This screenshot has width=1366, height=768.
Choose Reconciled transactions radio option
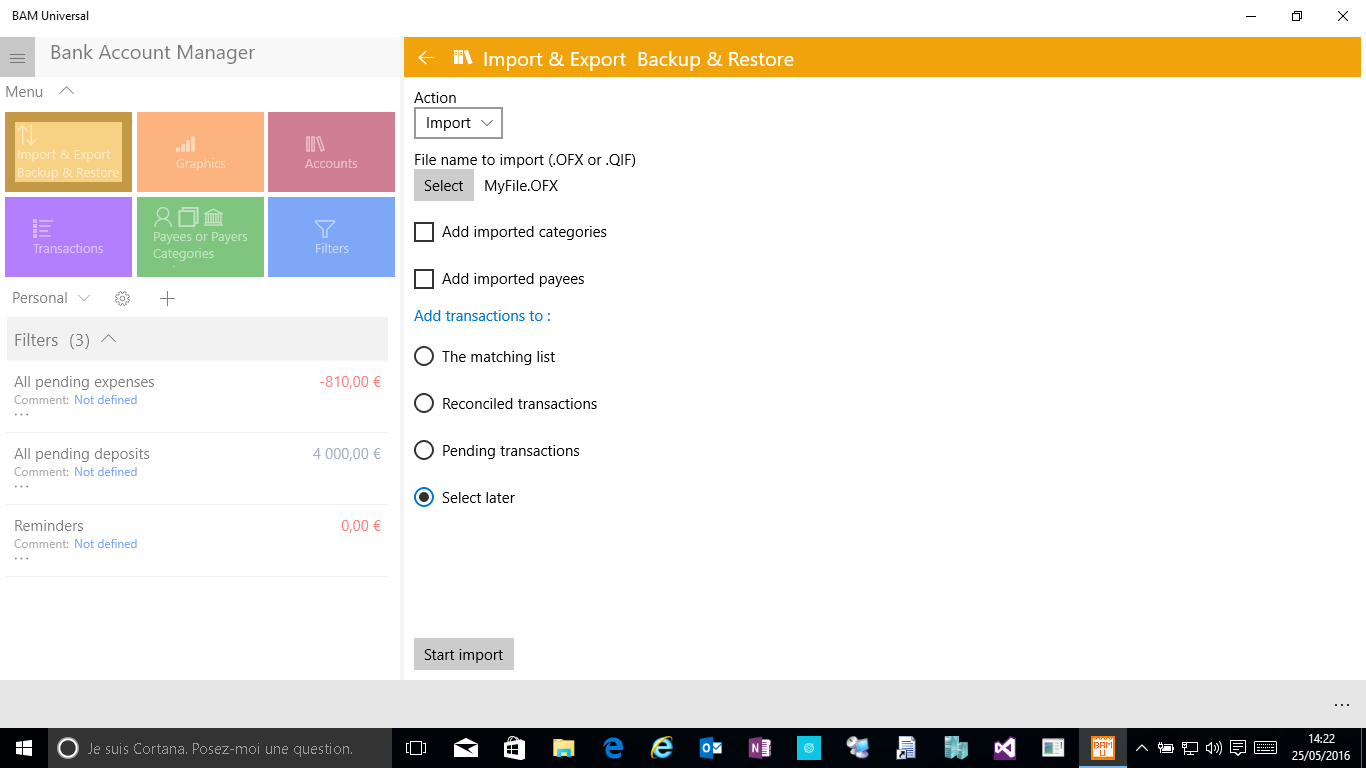pos(424,403)
